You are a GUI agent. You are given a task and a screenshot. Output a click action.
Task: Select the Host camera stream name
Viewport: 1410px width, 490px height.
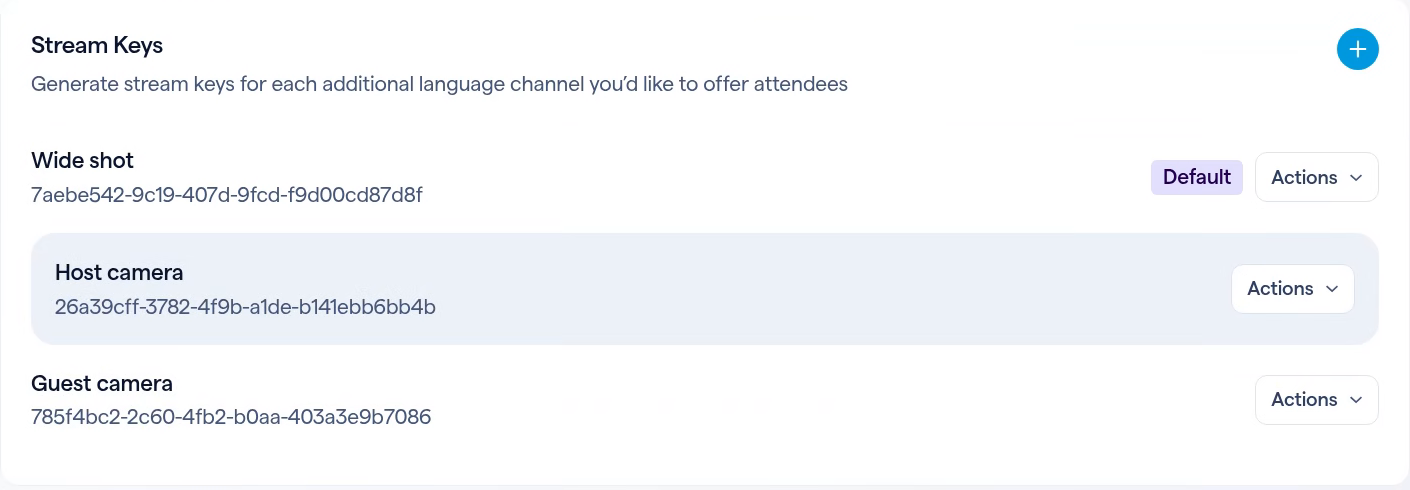pos(119,272)
